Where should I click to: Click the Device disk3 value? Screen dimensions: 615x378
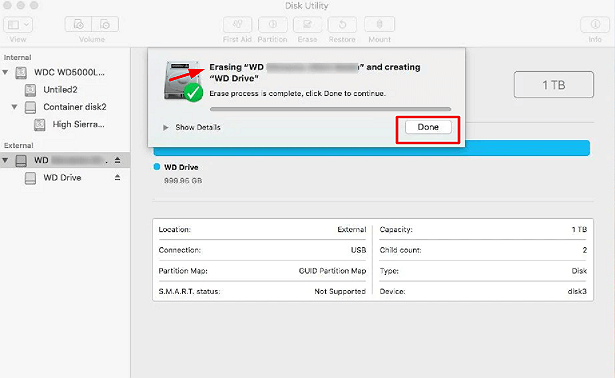point(577,291)
